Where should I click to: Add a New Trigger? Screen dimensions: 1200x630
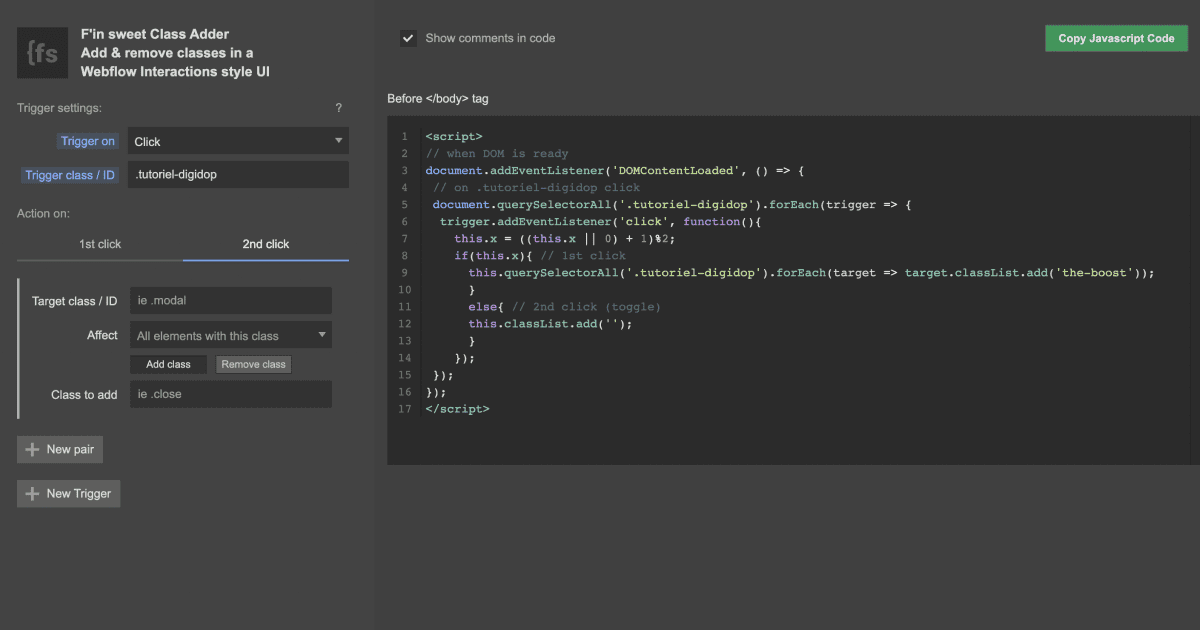pos(69,494)
